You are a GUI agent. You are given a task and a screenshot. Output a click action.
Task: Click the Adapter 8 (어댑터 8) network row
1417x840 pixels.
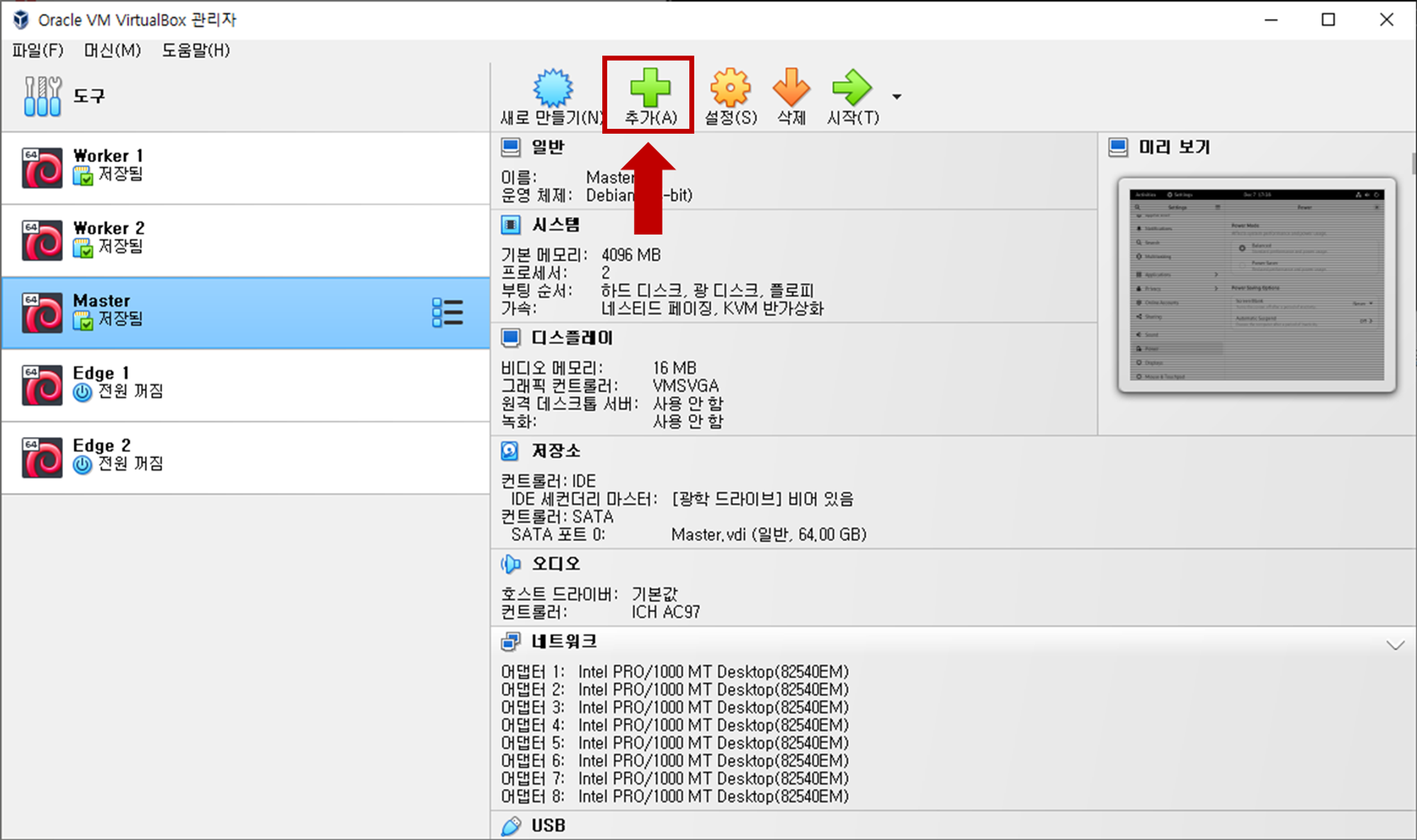click(x=674, y=796)
